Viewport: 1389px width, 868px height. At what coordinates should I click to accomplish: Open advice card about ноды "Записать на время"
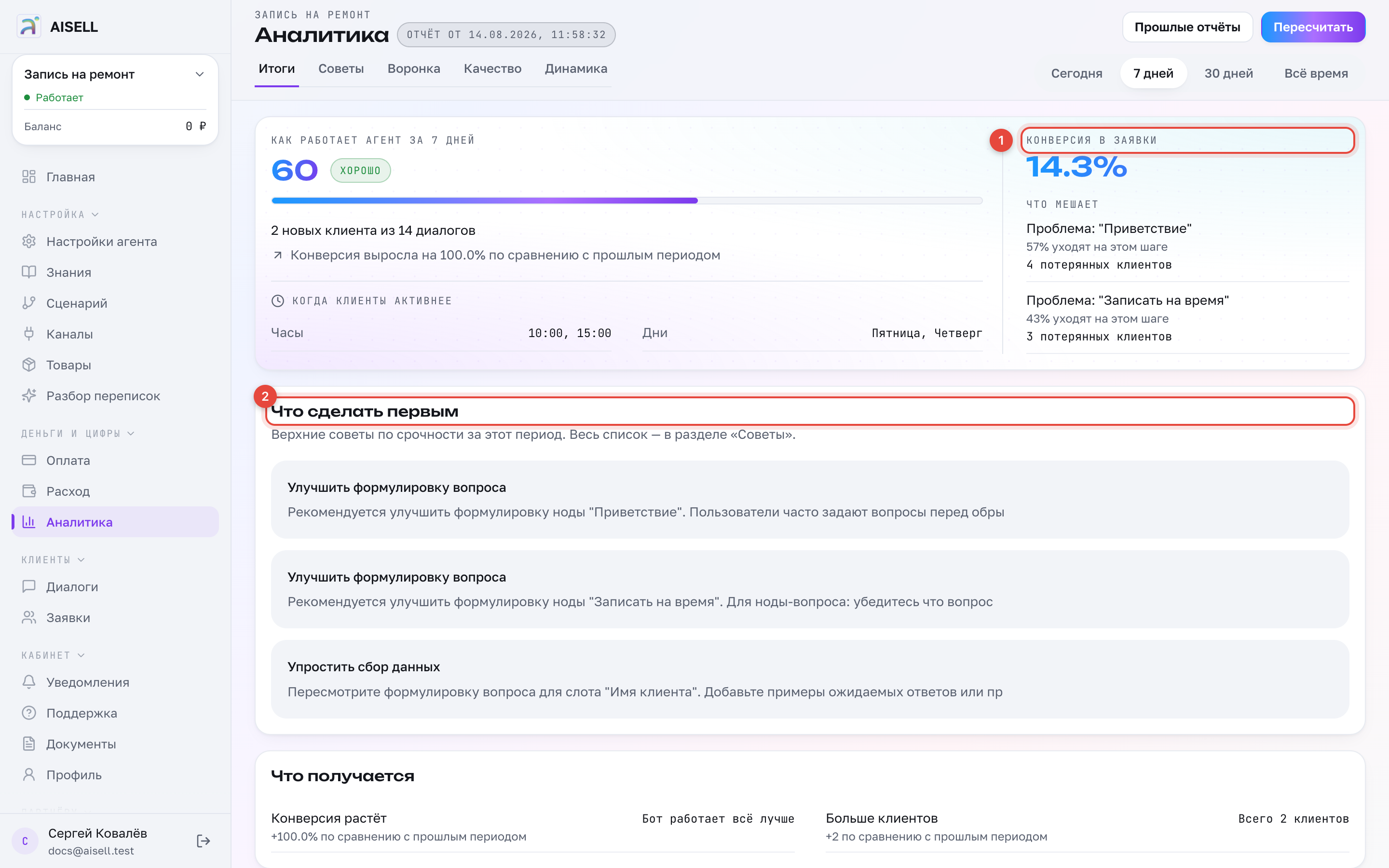[x=809, y=589]
